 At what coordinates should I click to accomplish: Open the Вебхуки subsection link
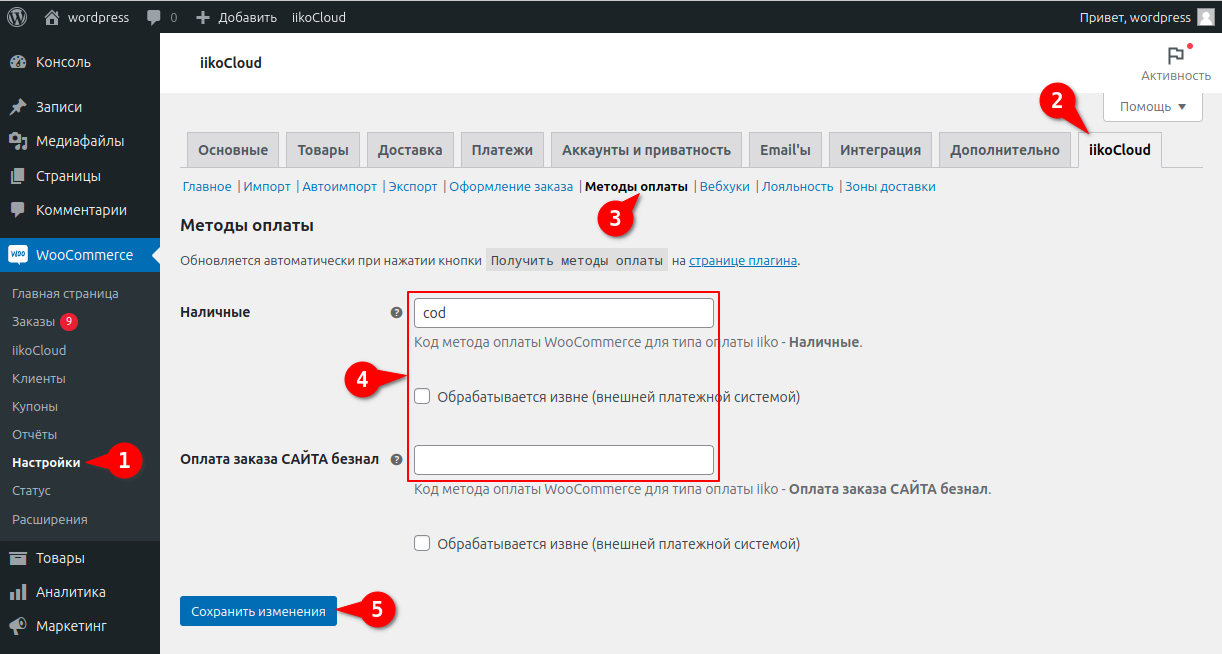click(724, 187)
